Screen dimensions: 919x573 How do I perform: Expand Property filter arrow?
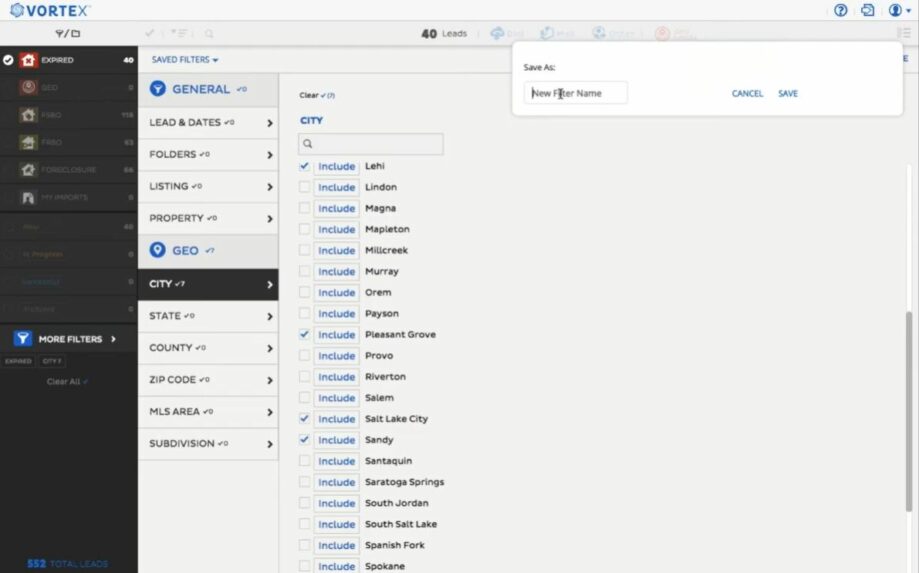click(x=270, y=219)
